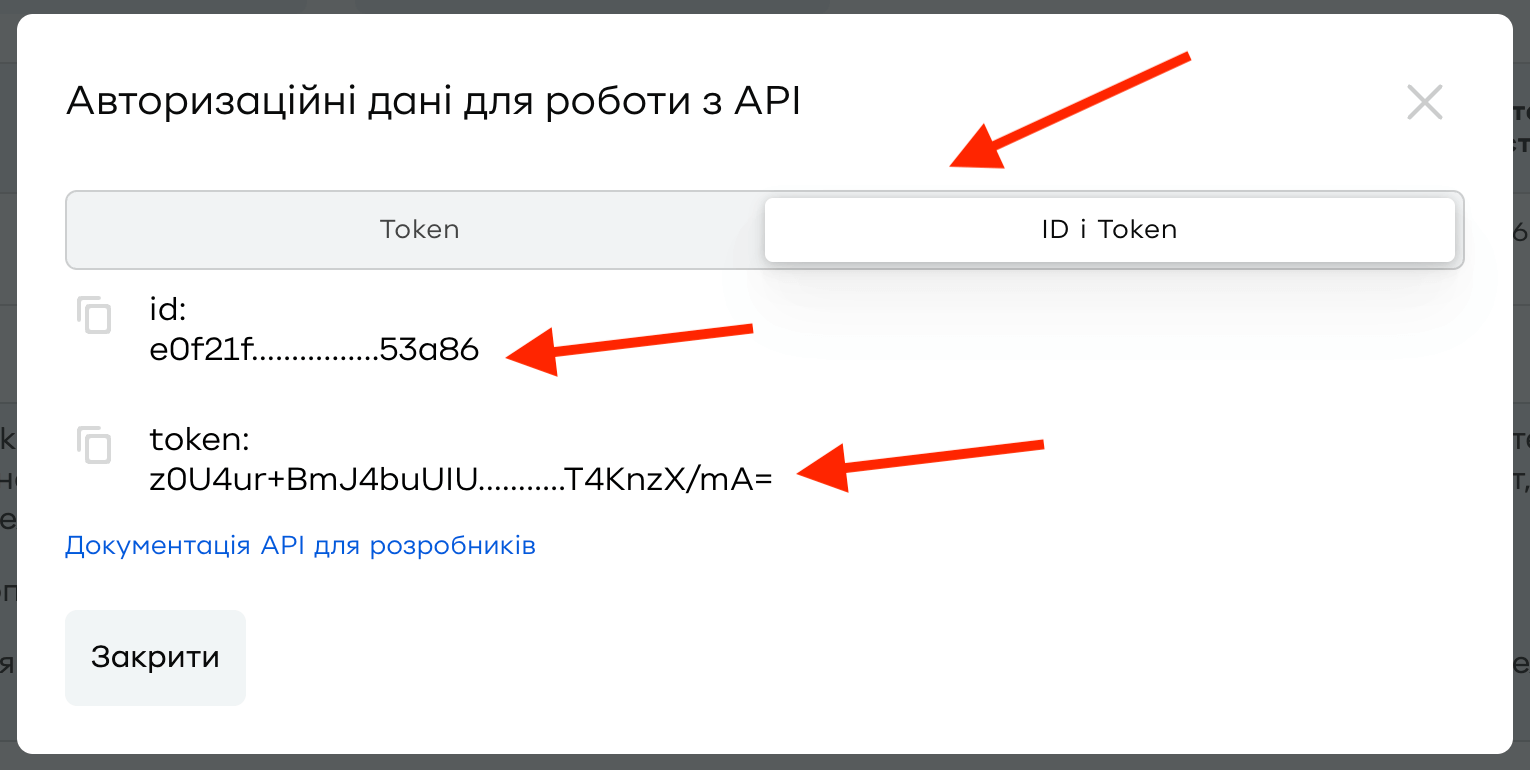Select the id value e0f21f...53a86

(314, 350)
